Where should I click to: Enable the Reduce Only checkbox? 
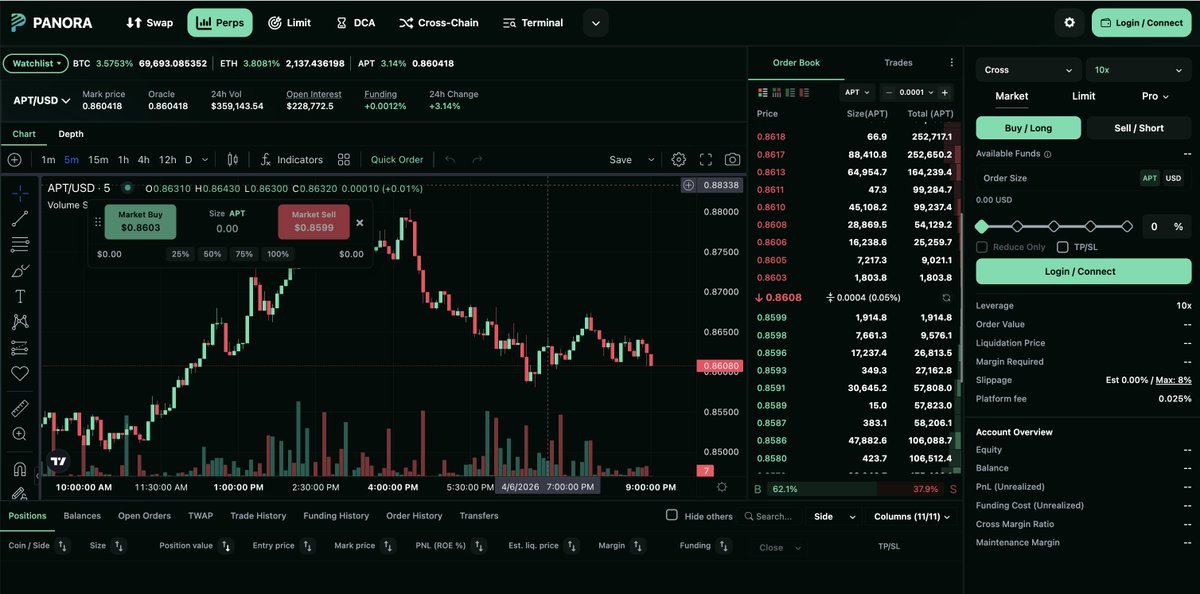tap(982, 247)
